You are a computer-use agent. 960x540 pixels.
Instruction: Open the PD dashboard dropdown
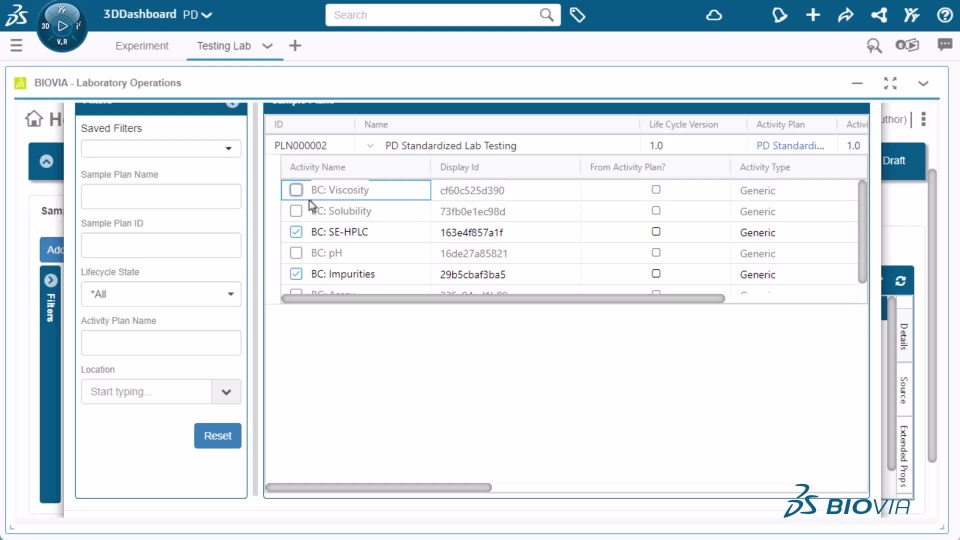[x=207, y=15]
